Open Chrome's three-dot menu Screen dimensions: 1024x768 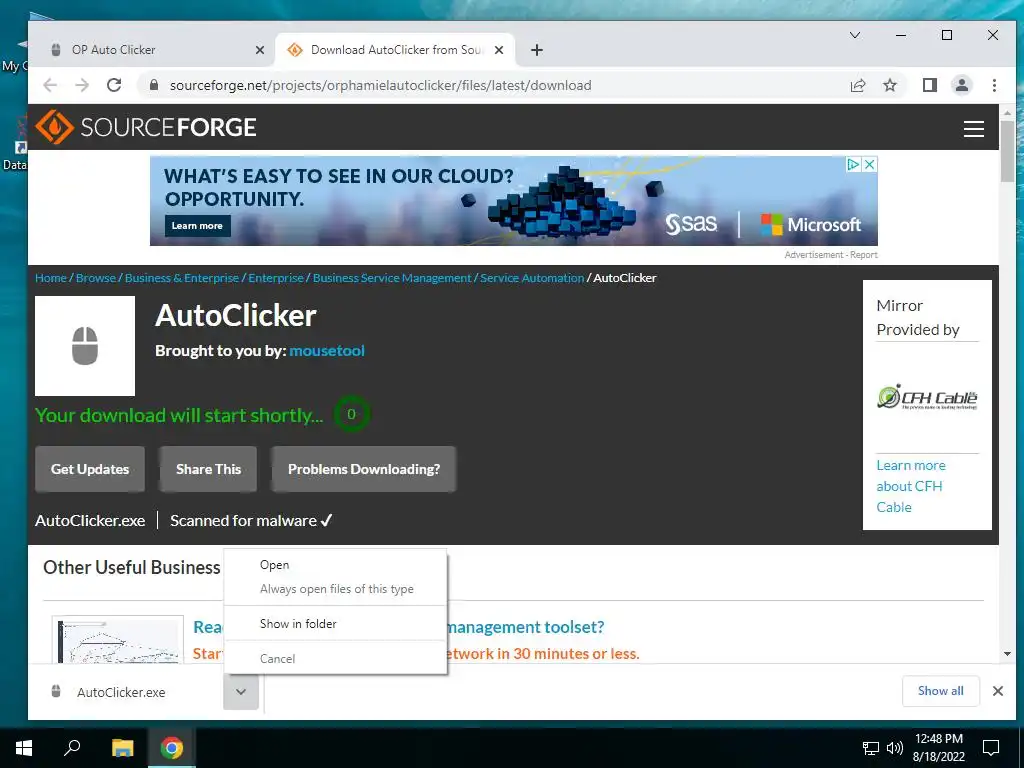point(994,85)
